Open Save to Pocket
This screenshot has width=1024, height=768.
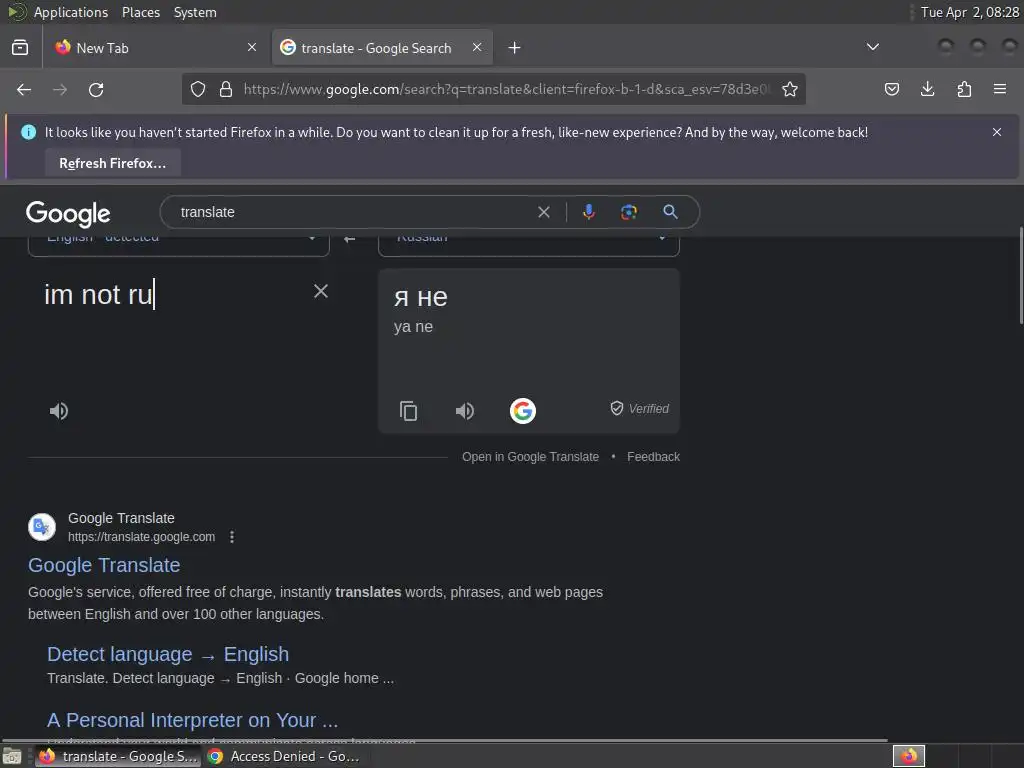pyautogui.click(x=891, y=89)
